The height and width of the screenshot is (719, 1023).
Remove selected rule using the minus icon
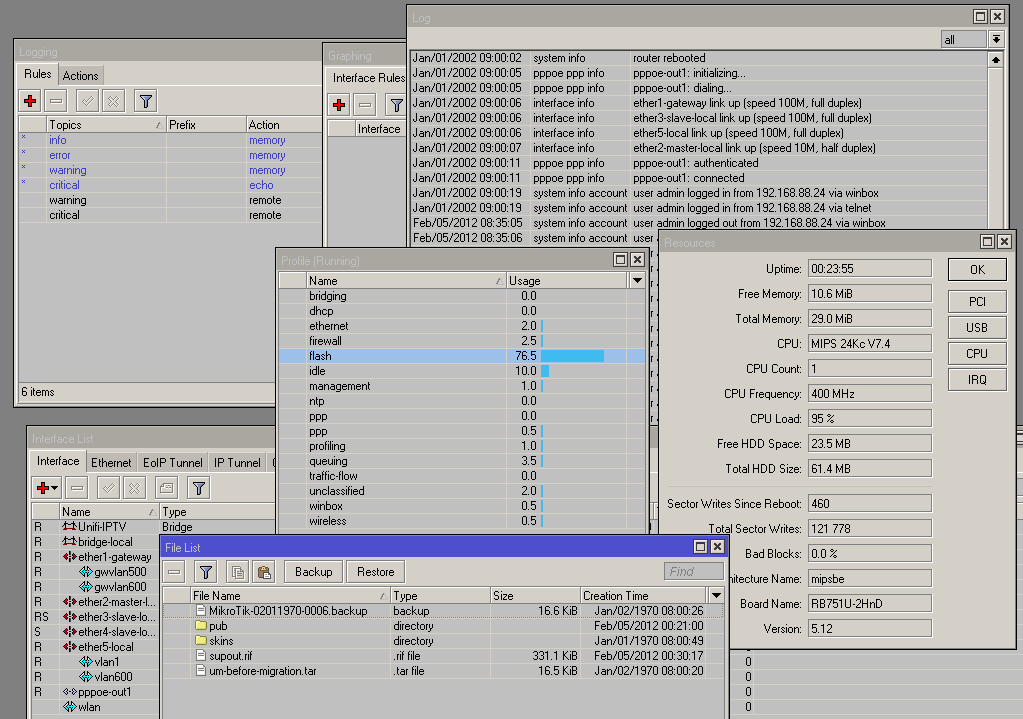pyautogui.click(x=56, y=99)
